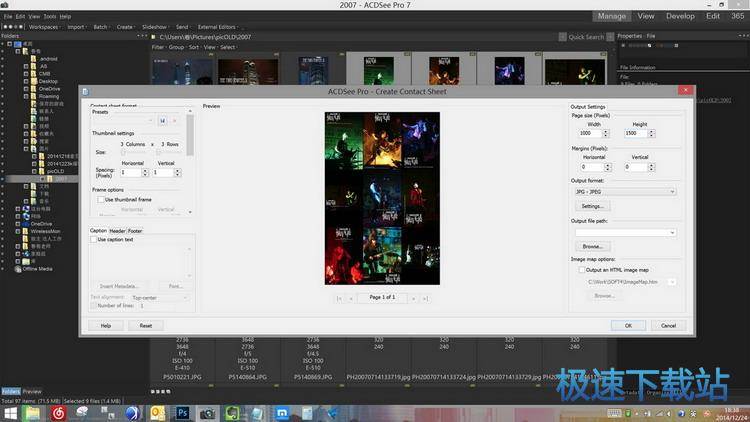The width and height of the screenshot is (750, 422).
Task: Switch to the Header tab
Action: point(117,230)
